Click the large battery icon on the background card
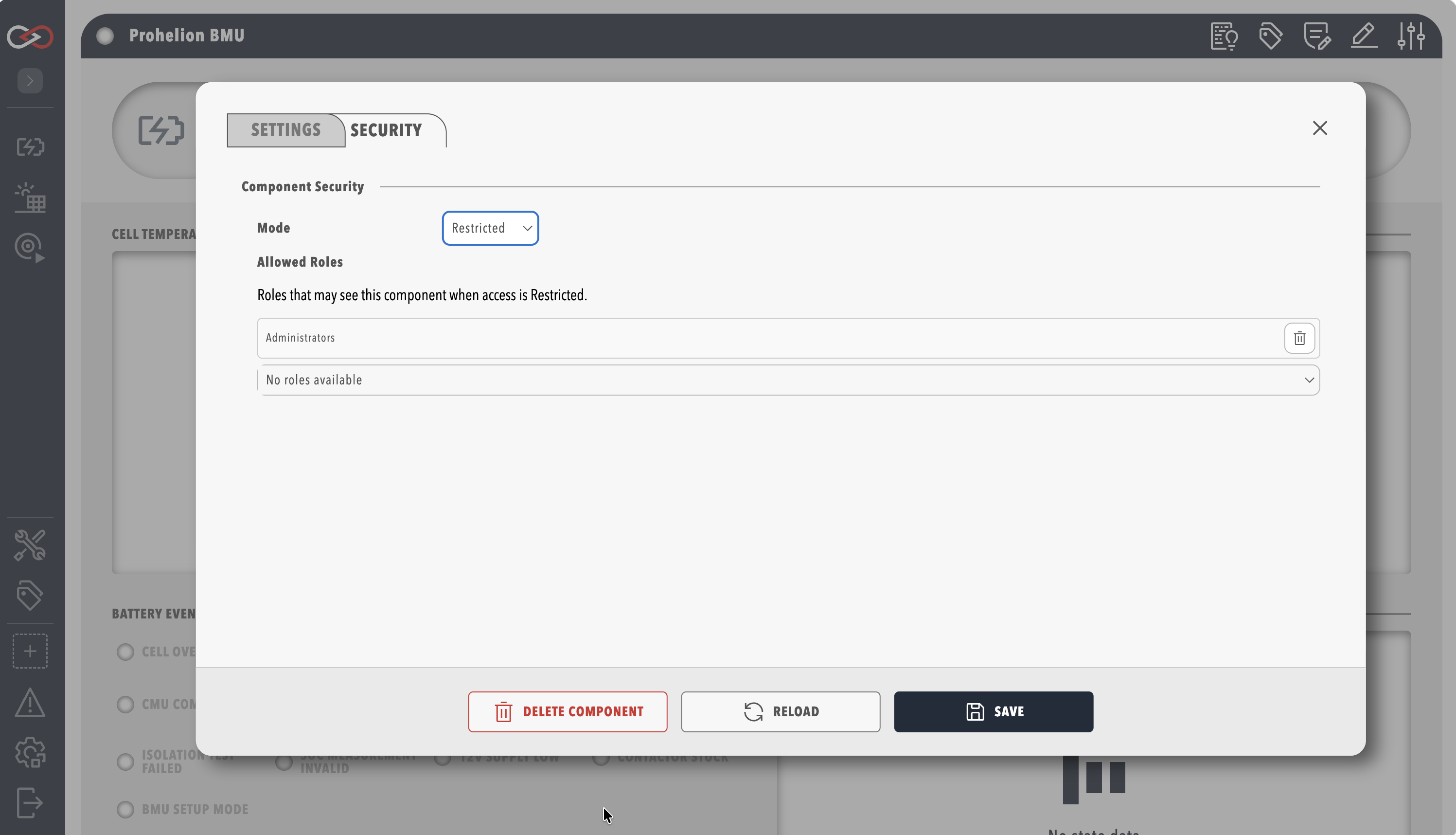Image resolution: width=1456 pixels, height=835 pixels. pyautogui.click(x=161, y=130)
